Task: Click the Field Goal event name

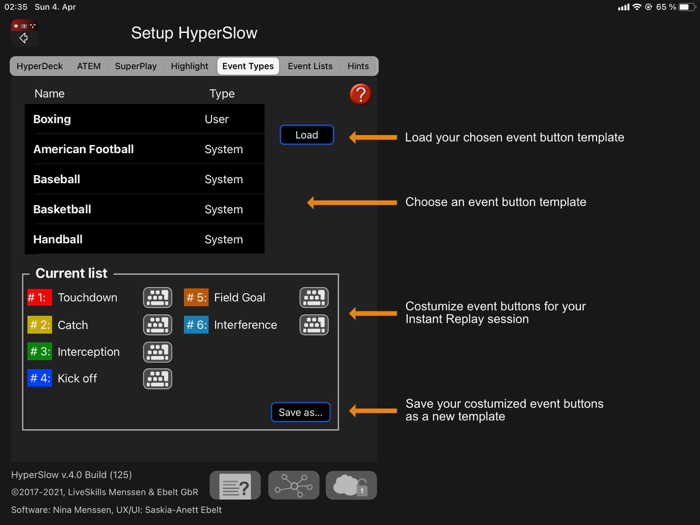Action: [x=240, y=297]
